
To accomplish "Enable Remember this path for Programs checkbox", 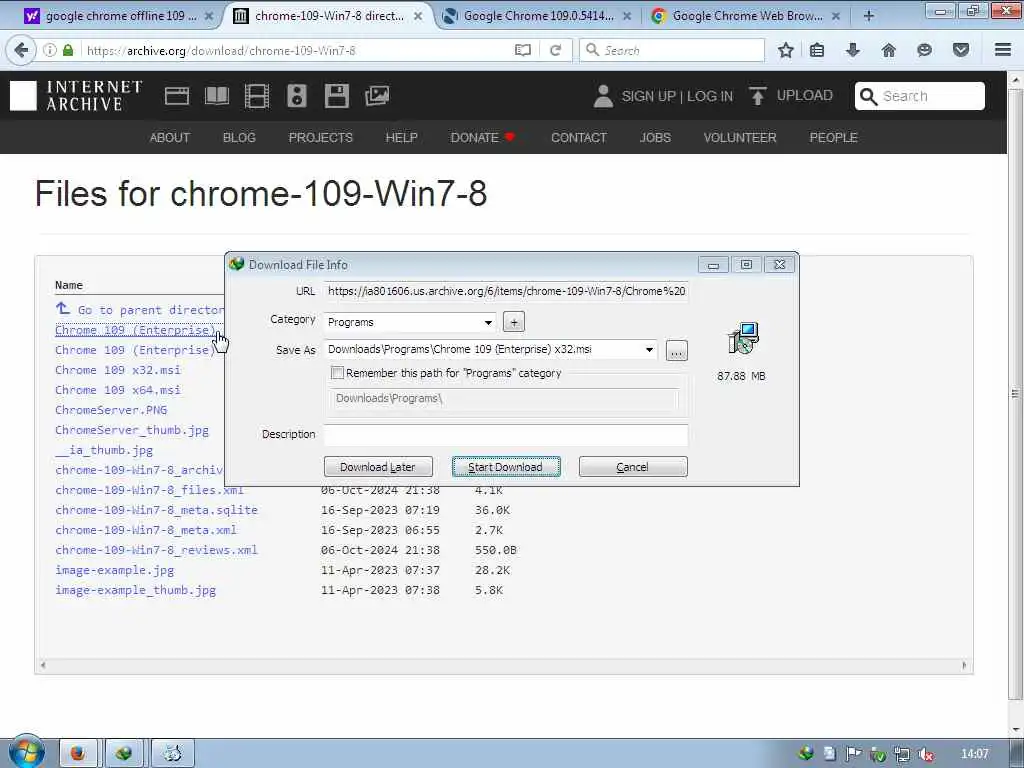I will point(337,373).
